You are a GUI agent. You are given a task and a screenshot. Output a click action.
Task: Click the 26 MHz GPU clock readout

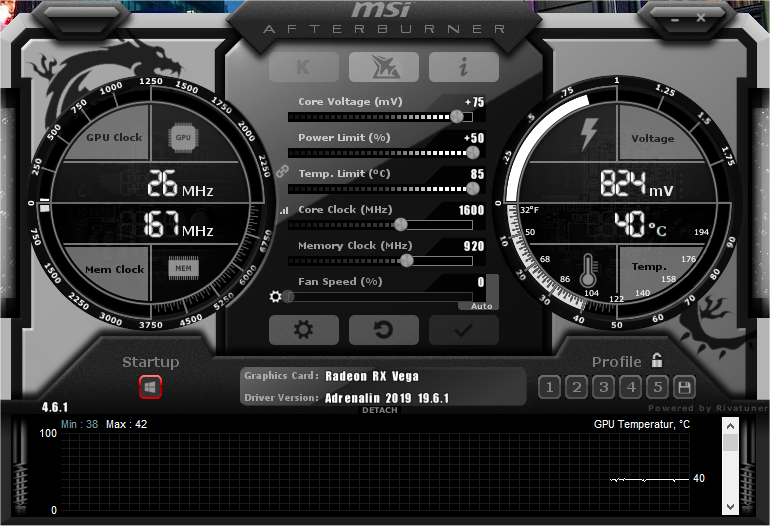tap(180, 184)
